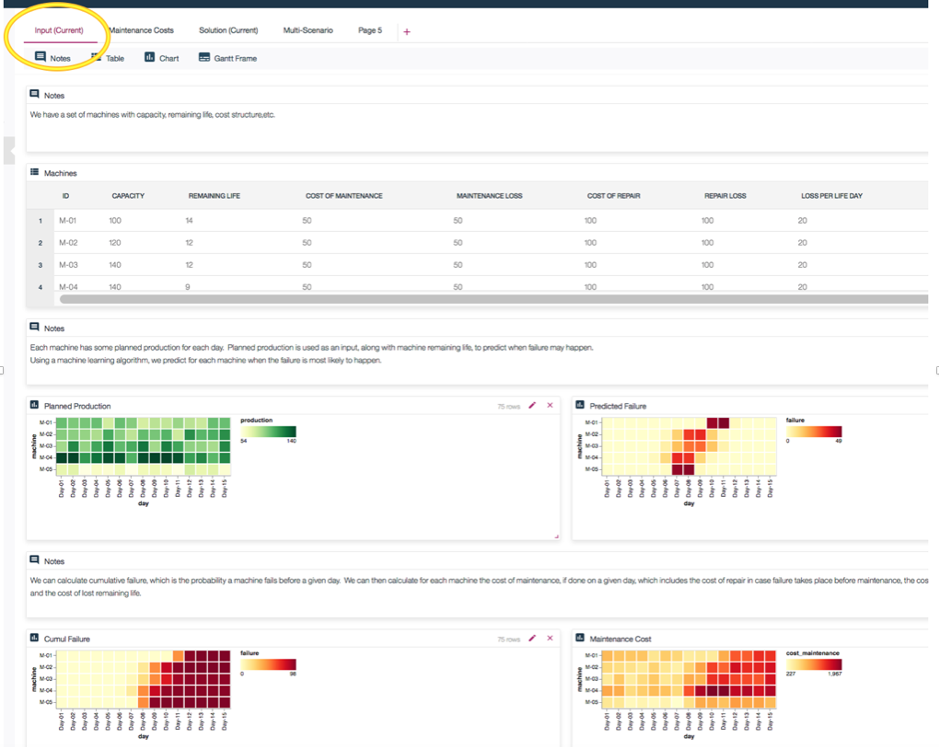939x747 pixels.
Task: Open the Solution (Current) tab
Action: 228,30
